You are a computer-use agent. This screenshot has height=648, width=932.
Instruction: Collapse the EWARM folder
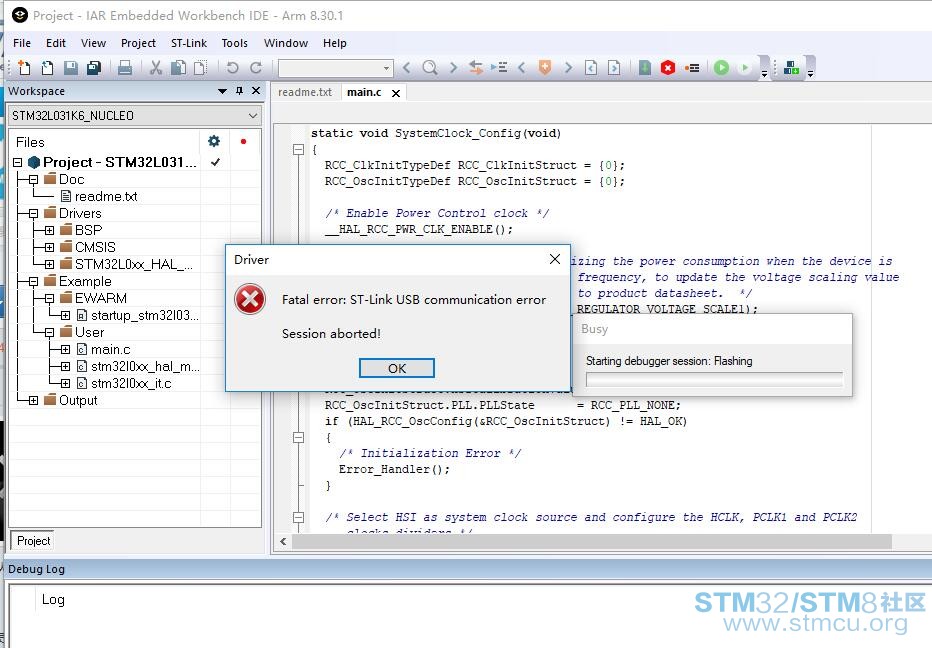[49, 298]
